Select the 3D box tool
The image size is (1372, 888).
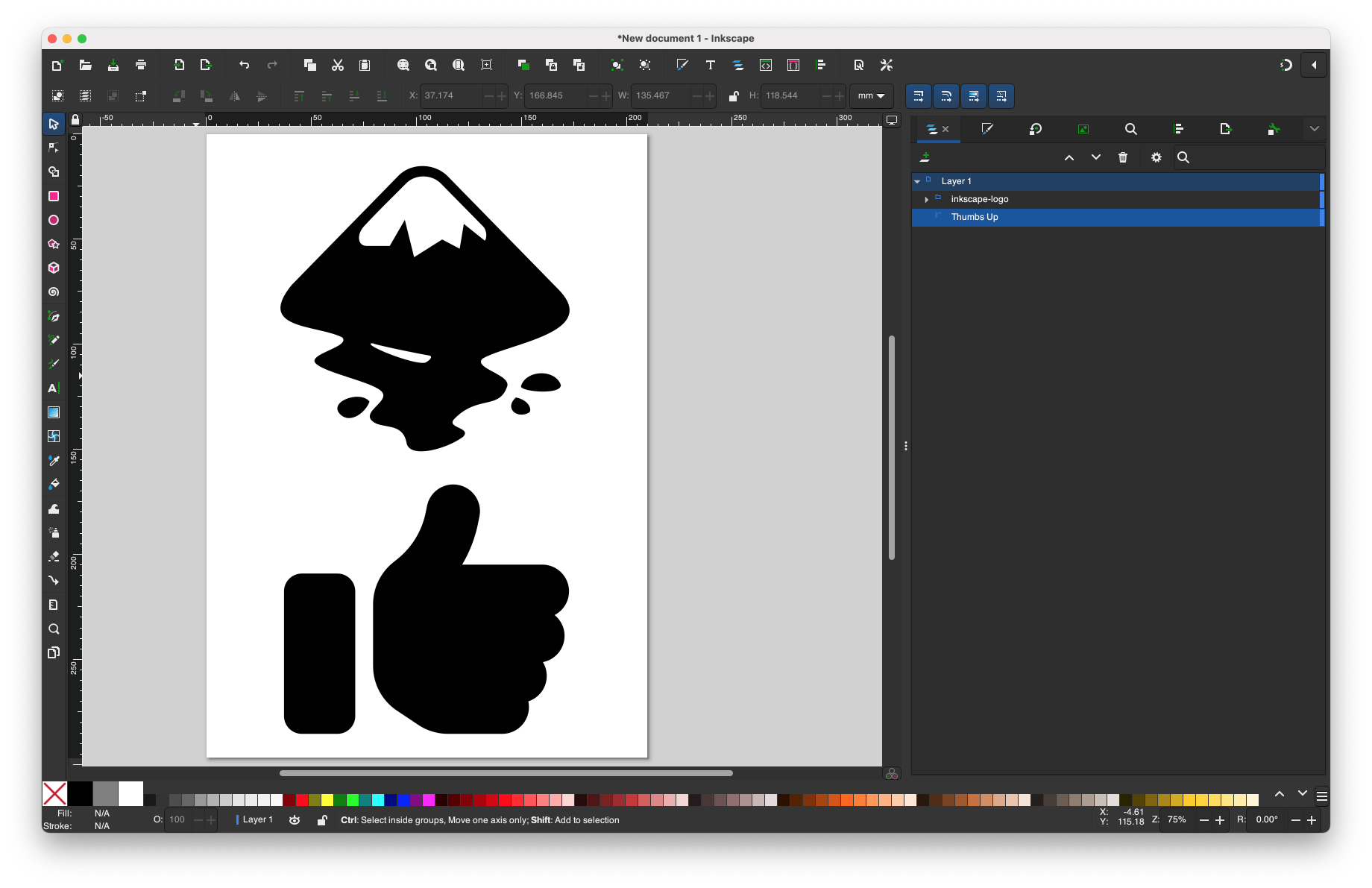pyautogui.click(x=54, y=268)
